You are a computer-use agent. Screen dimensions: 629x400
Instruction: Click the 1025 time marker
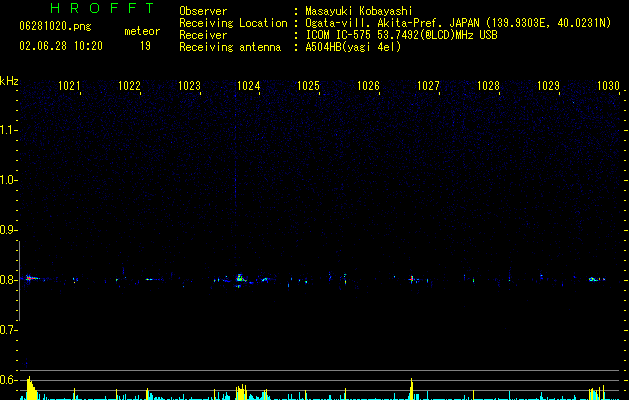pos(308,86)
